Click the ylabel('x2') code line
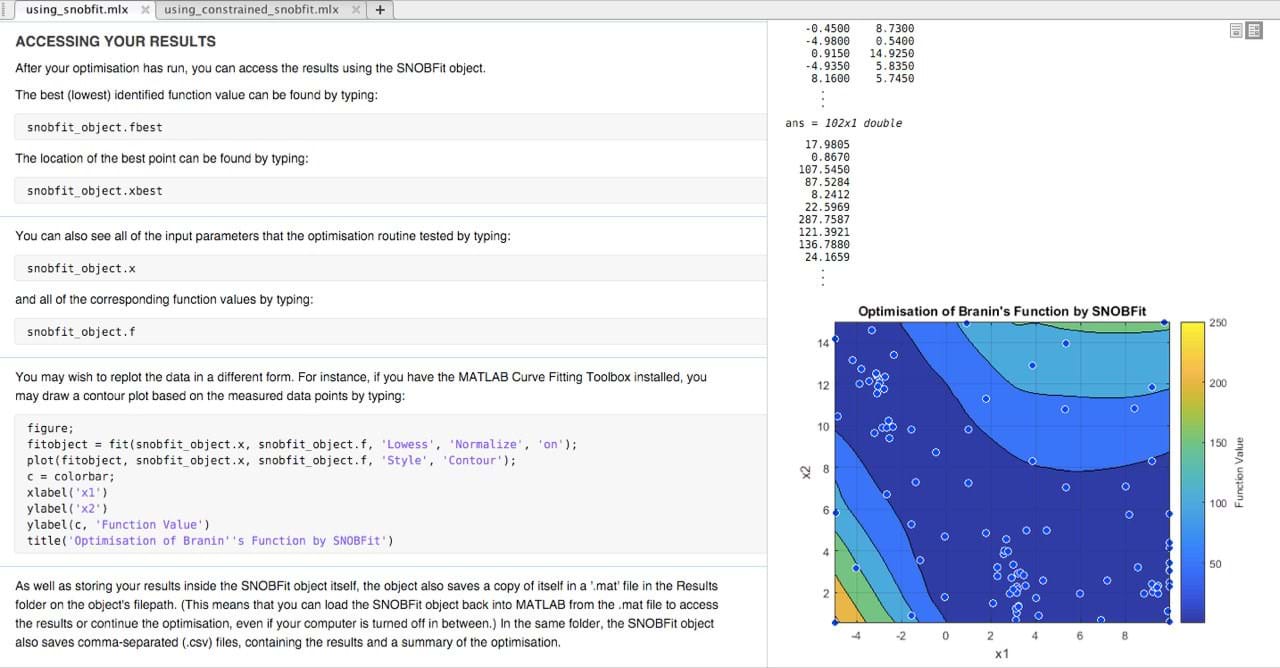This screenshot has width=1280, height=668. [67, 508]
